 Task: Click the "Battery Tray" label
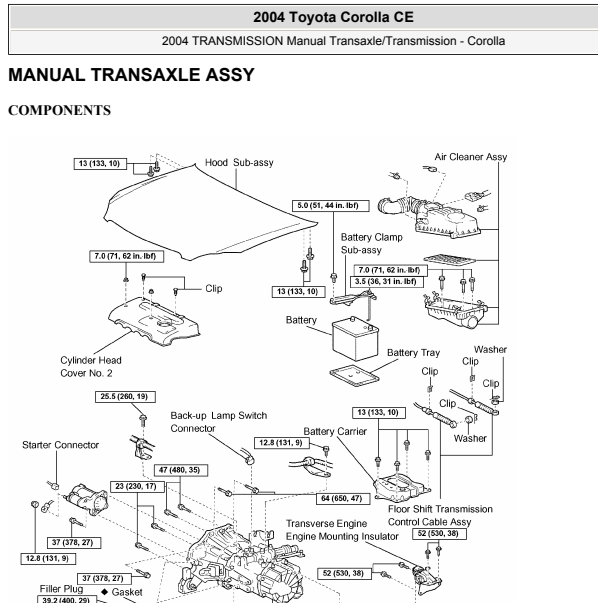(x=413, y=353)
